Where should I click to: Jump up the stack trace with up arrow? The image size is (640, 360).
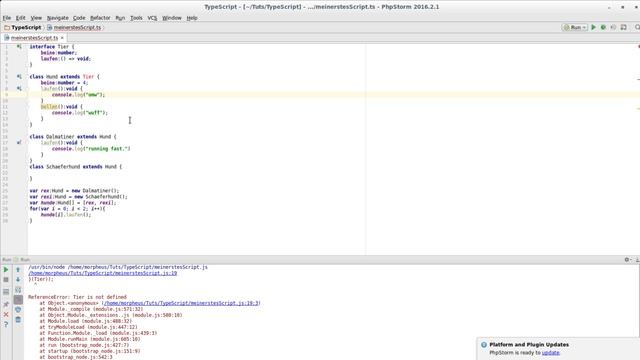pos(18,270)
